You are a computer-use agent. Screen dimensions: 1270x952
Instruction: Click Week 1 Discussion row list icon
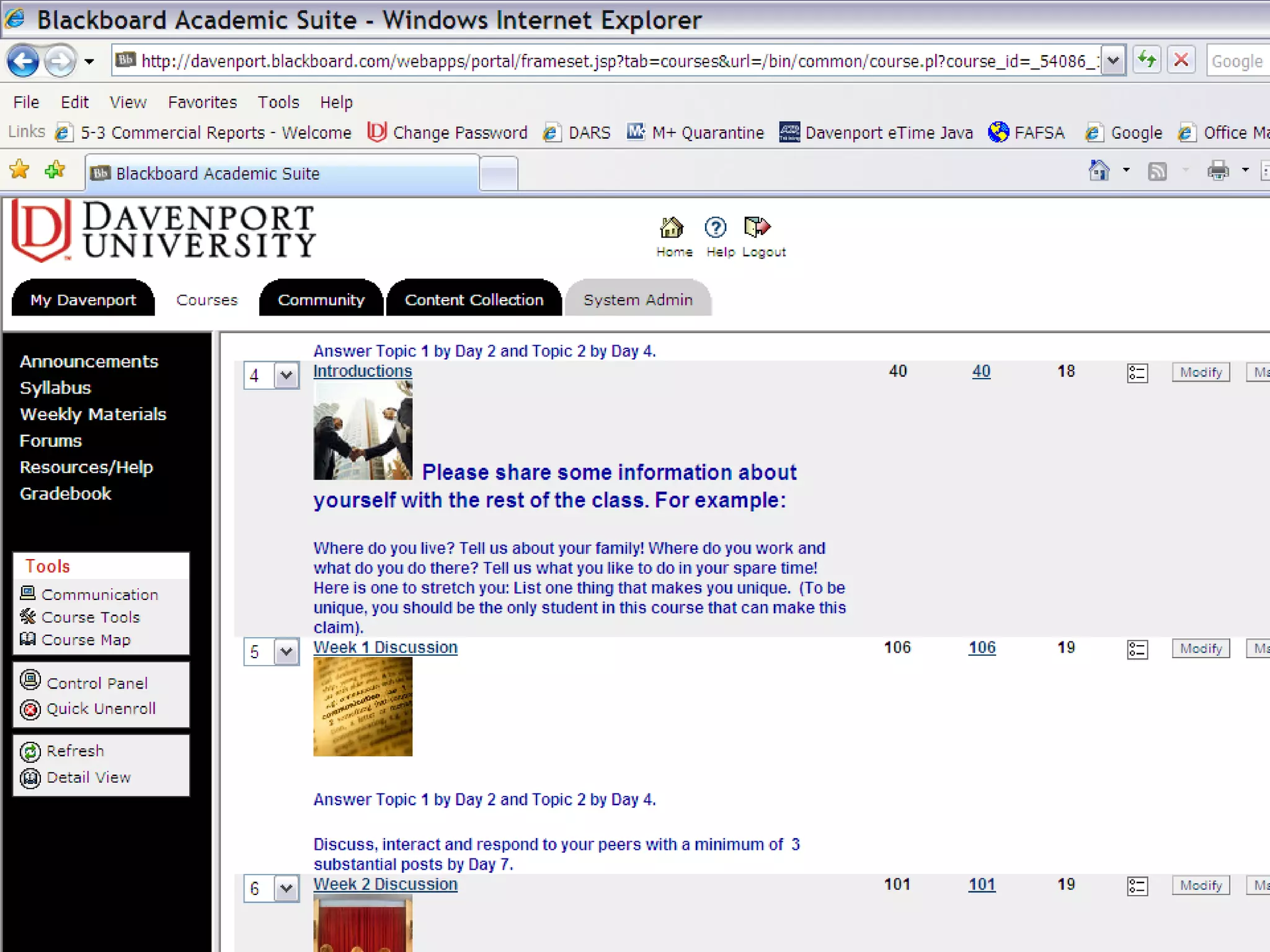pos(1137,650)
